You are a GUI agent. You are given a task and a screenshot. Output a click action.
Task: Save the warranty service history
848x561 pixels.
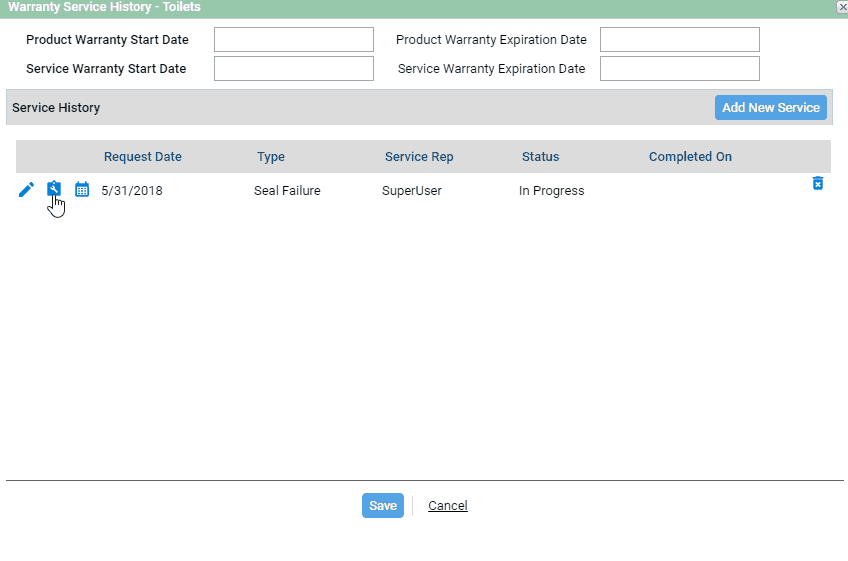pos(383,505)
